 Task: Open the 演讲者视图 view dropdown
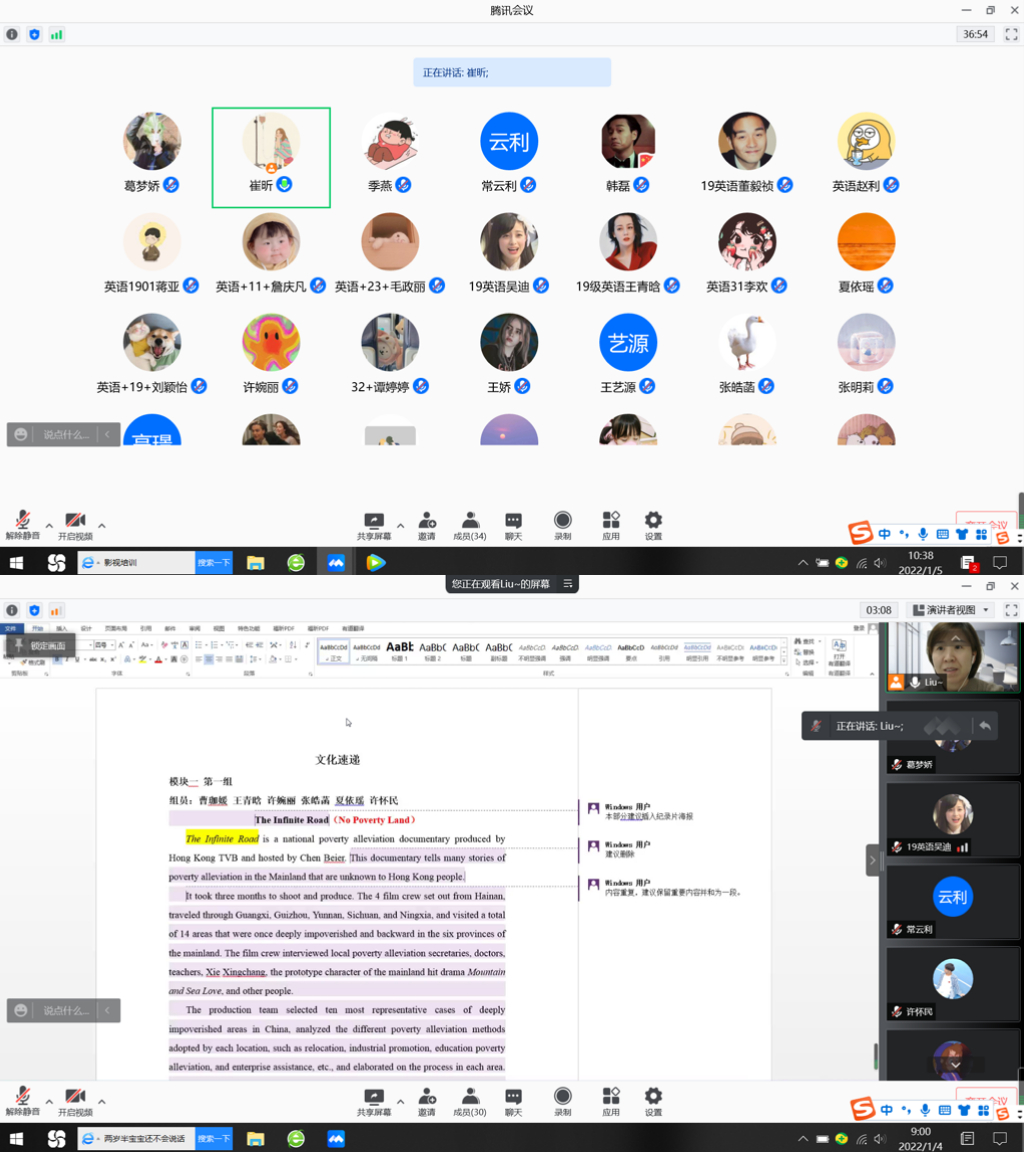point(950,610)
